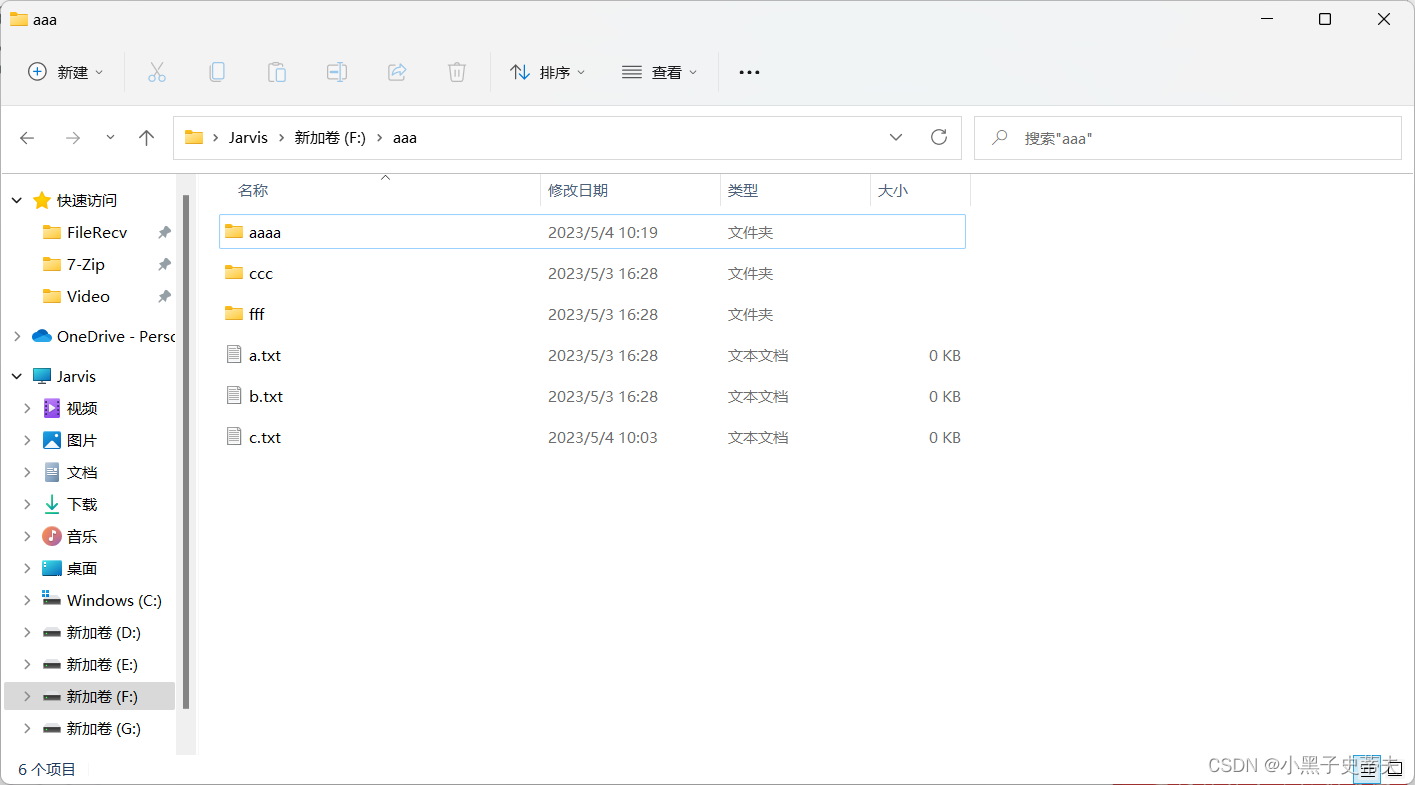Click the Copy icon in toolbar
The height and width of the screenshot is (785, 1415).
pos(216,72)
